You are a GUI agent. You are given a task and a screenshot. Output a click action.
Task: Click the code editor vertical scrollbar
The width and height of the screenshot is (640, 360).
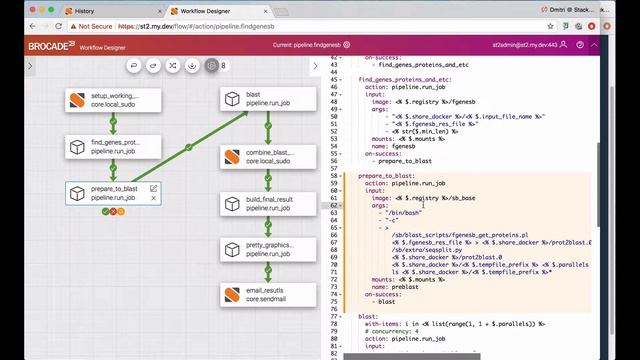pos(598,185)
